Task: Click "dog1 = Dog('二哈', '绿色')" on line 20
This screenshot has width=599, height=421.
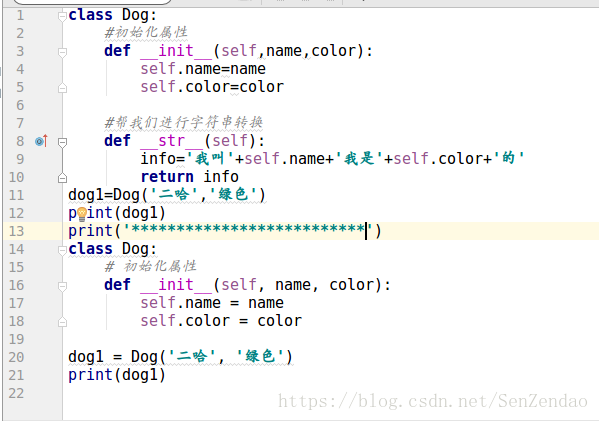Action: pos(180,357)
